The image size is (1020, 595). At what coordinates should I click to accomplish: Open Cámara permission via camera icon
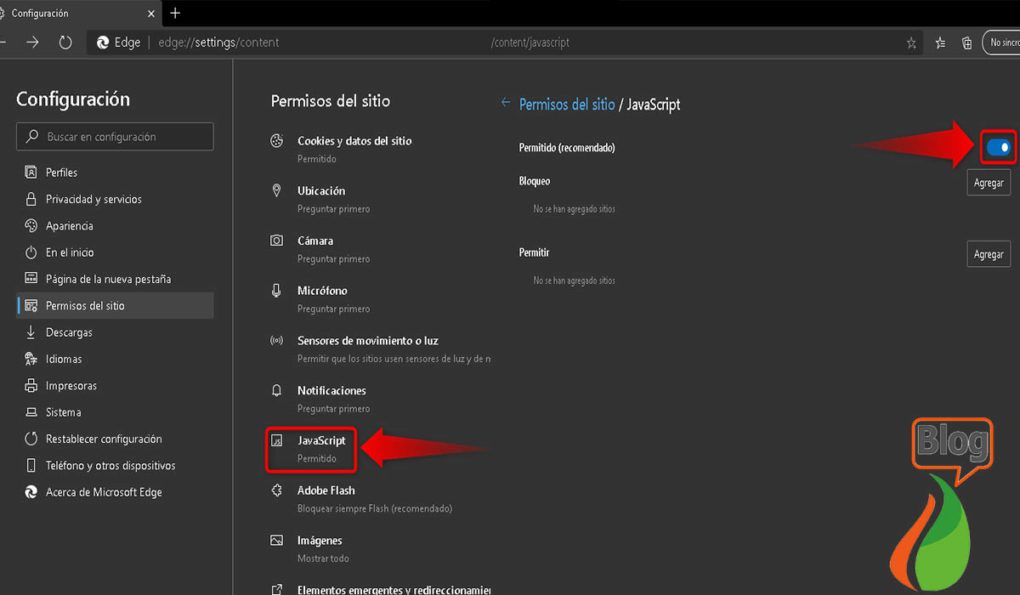(277, 240)
